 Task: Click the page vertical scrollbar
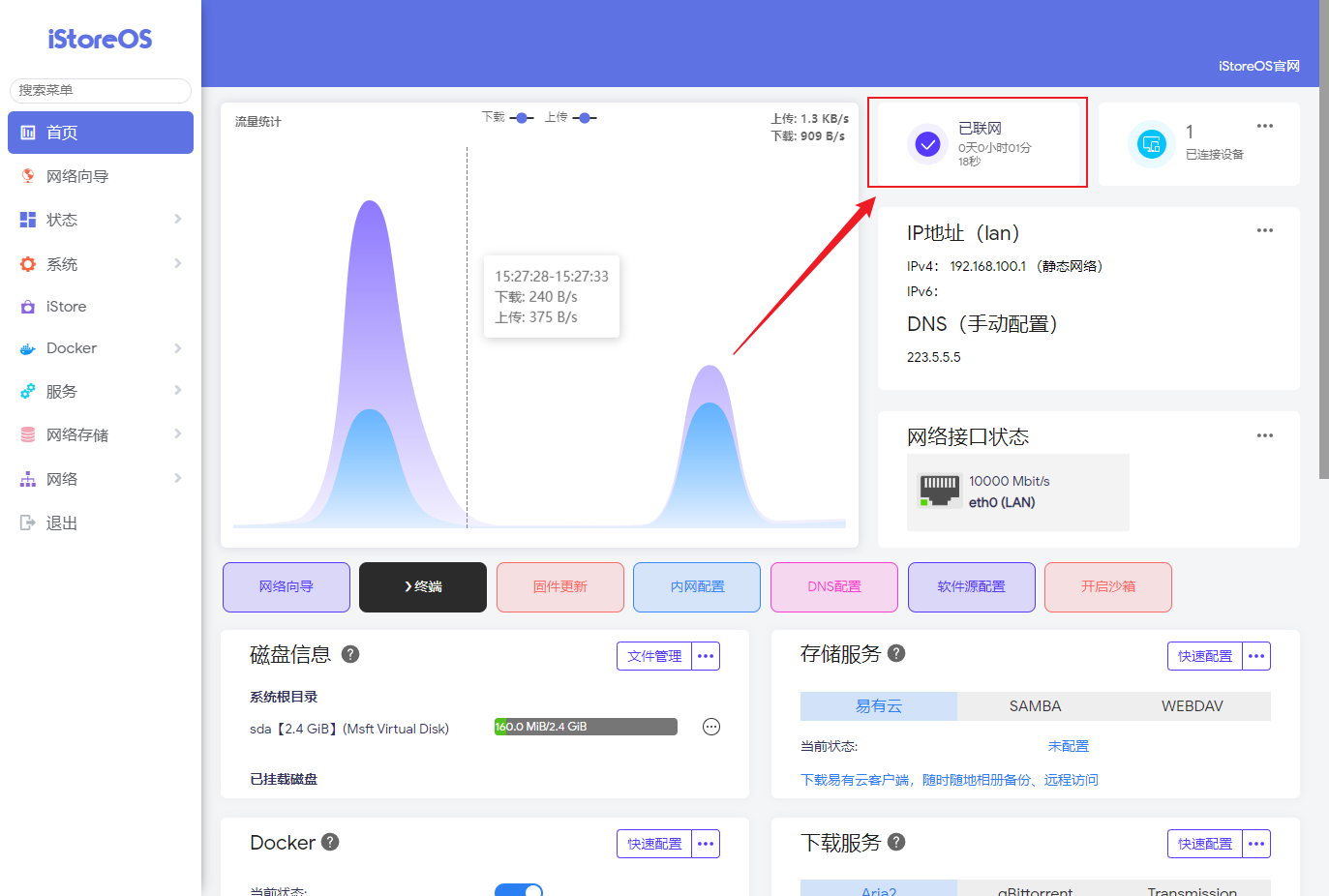tap(1324, 240)
